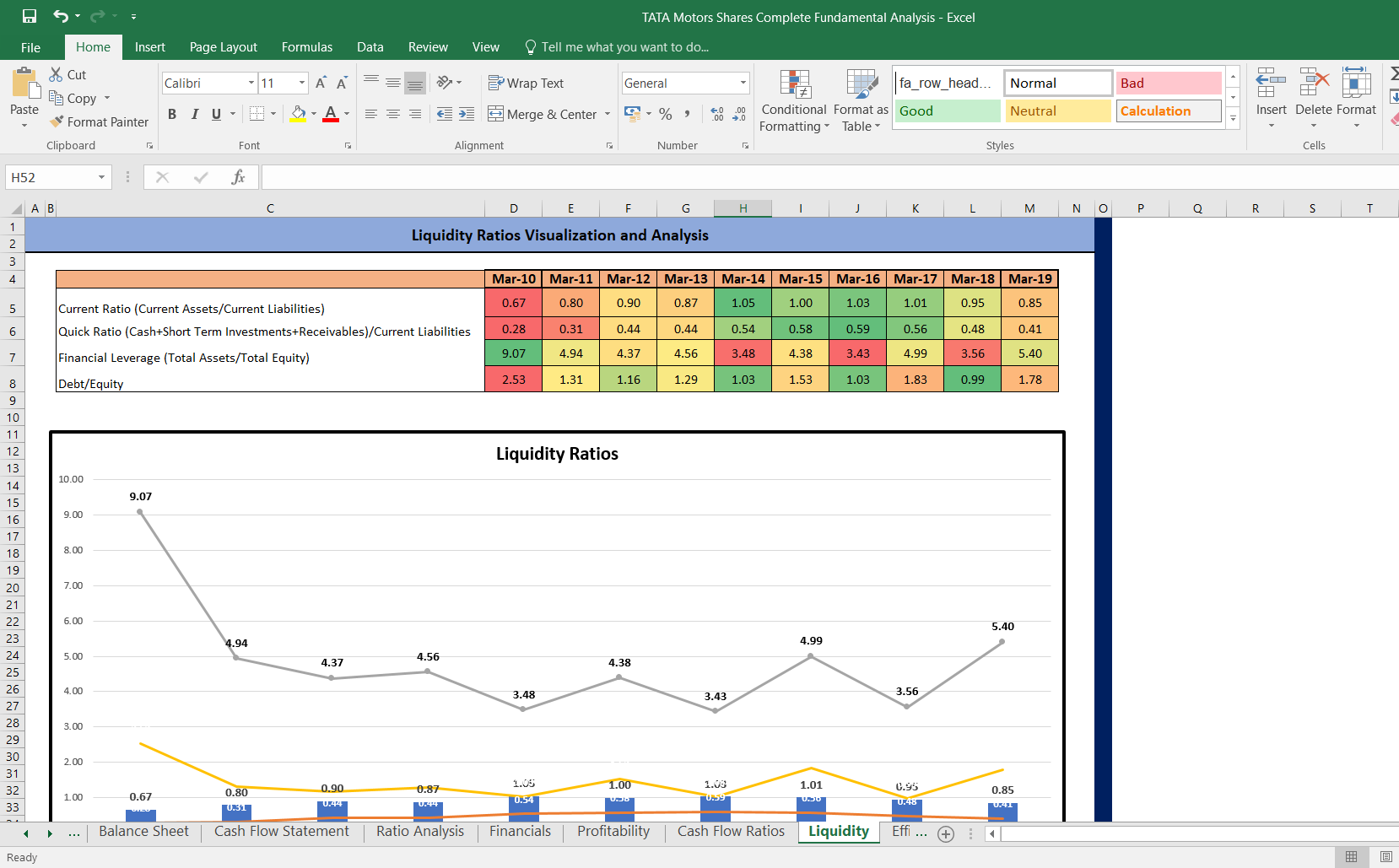Image resolution: width=1399 pixels, height=868 pixels.
Task: Click the Insert Function fx icon
Action: coord(238,177)
